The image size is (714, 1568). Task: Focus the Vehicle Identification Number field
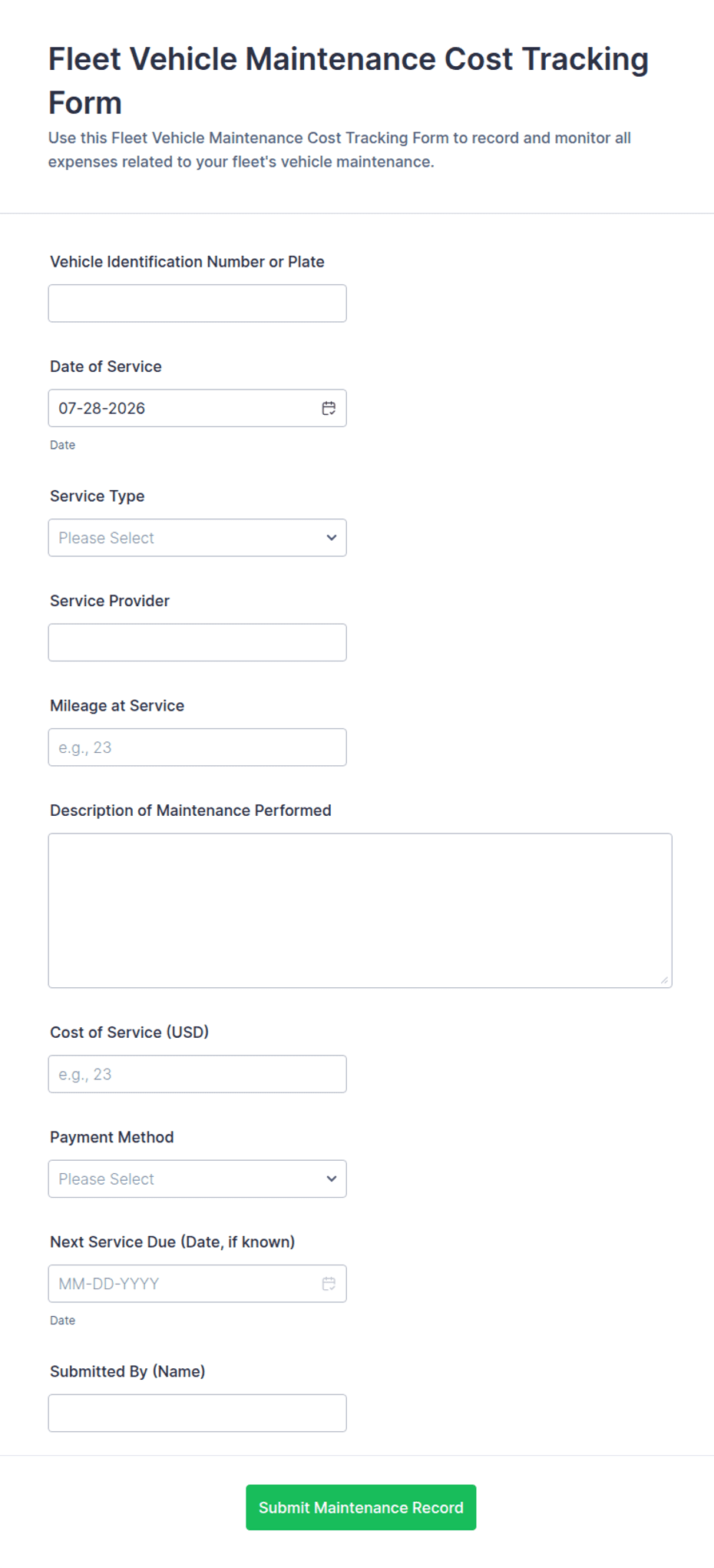197,303
